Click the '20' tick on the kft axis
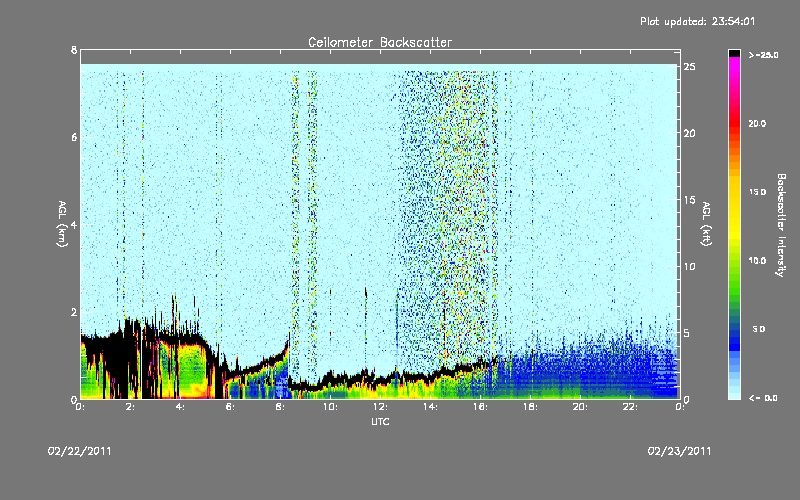 (x=689, y=133)
